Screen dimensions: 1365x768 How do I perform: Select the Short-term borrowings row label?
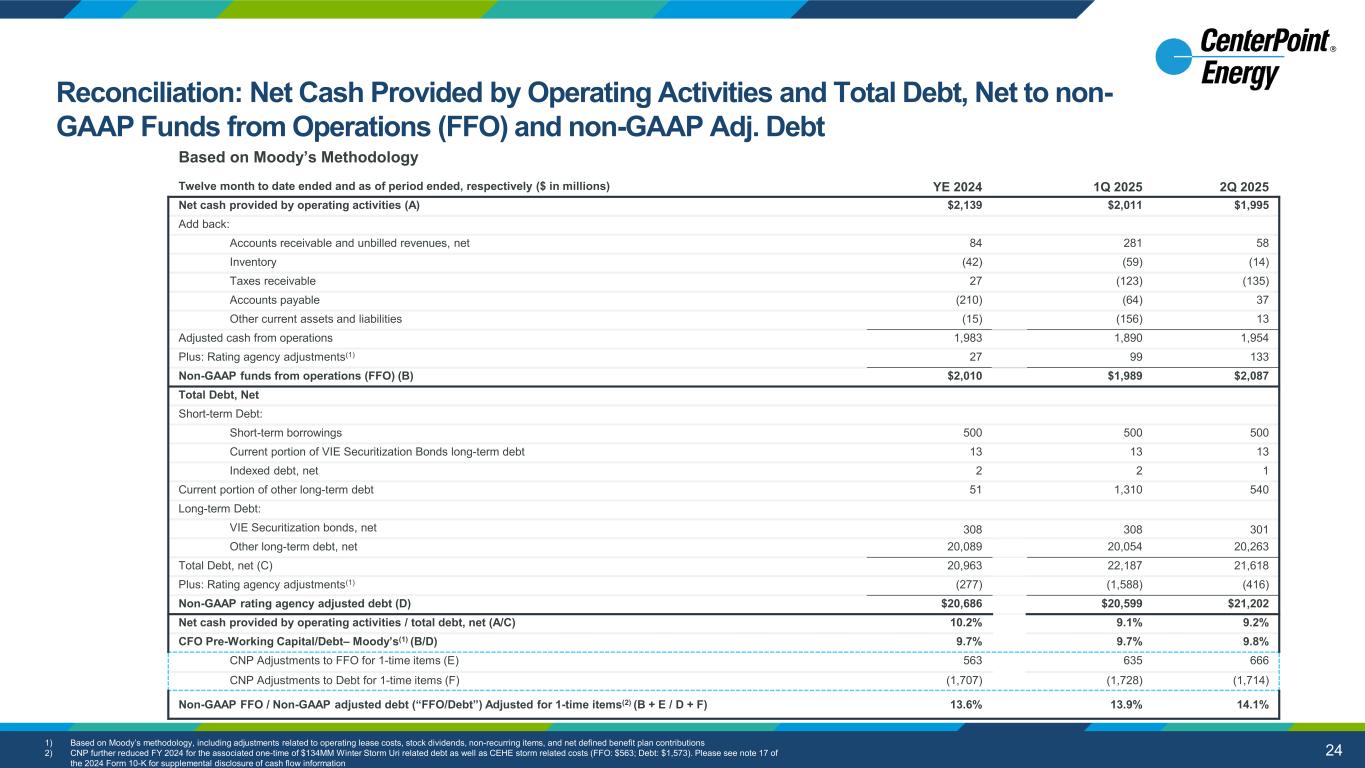[x=285, y=433]
